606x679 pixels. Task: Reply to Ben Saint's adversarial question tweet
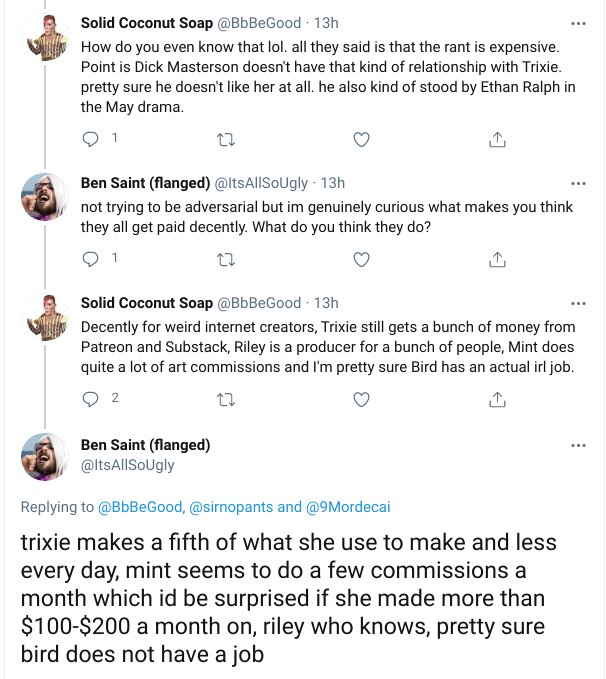pos(90,259)
